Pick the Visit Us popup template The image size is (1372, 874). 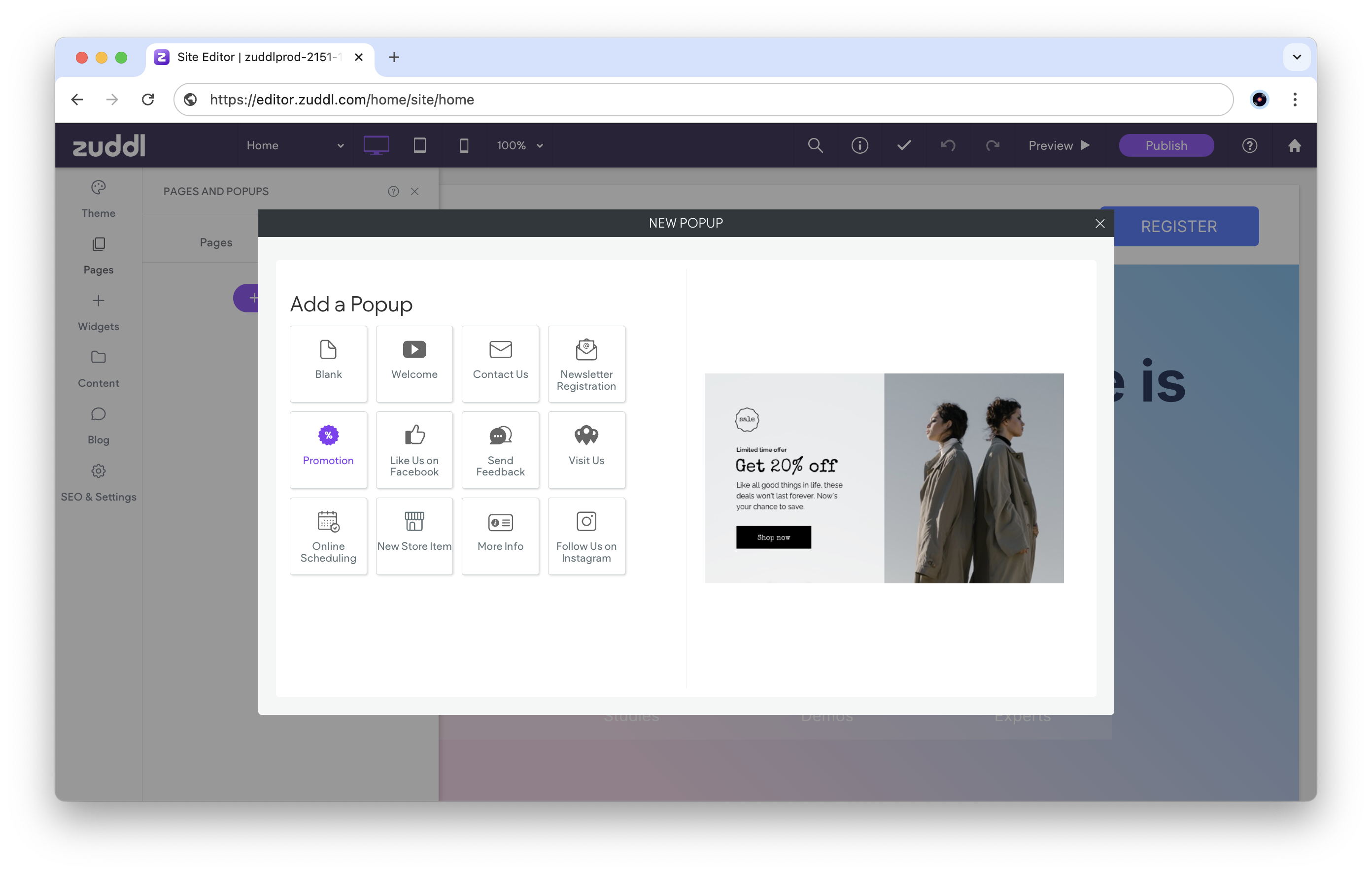coord(586,449)
